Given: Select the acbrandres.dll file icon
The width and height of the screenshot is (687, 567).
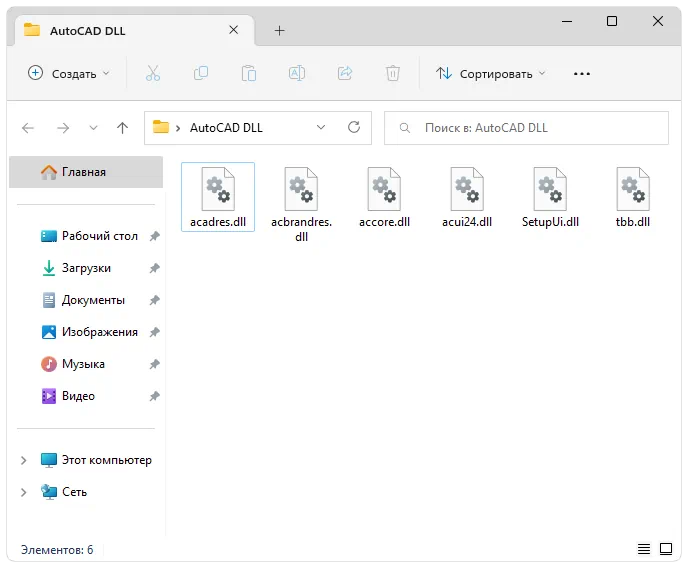Looking at the screenshot, I should [301, 189].
